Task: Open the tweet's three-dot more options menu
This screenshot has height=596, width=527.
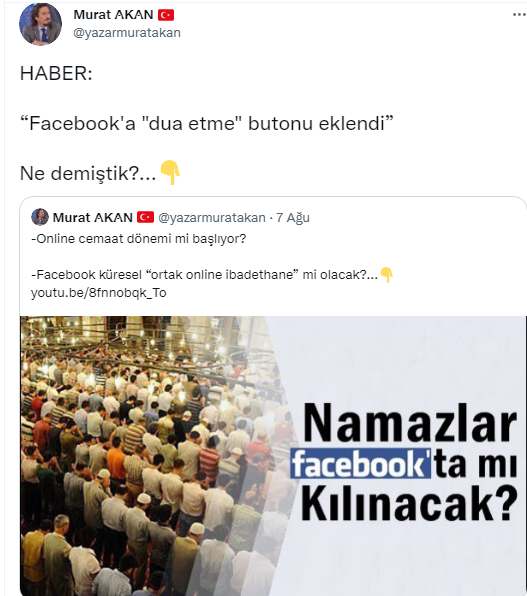Action: [519, 15]
